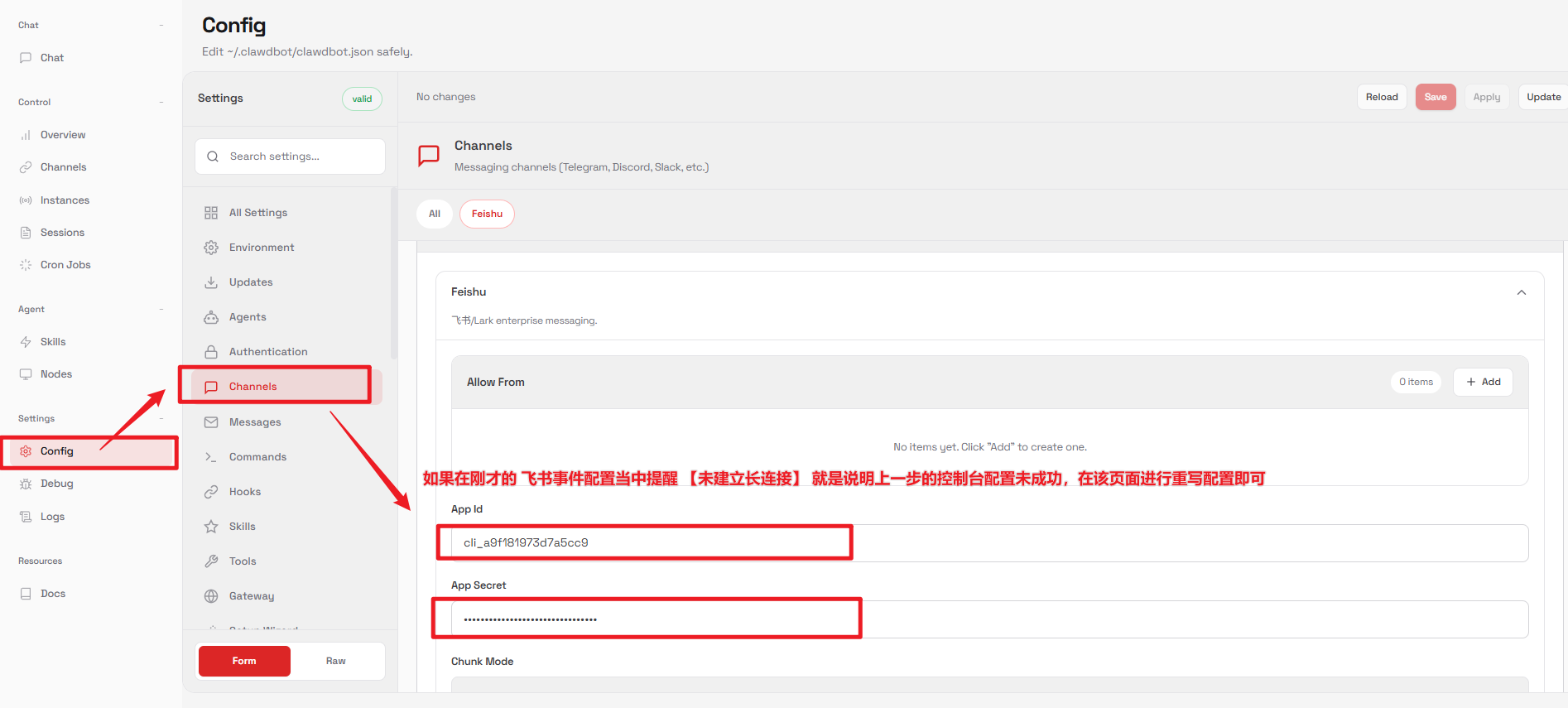Select the Feishu channel filter pill
This screenshot has width=1568, height=708.
(487, 214)
